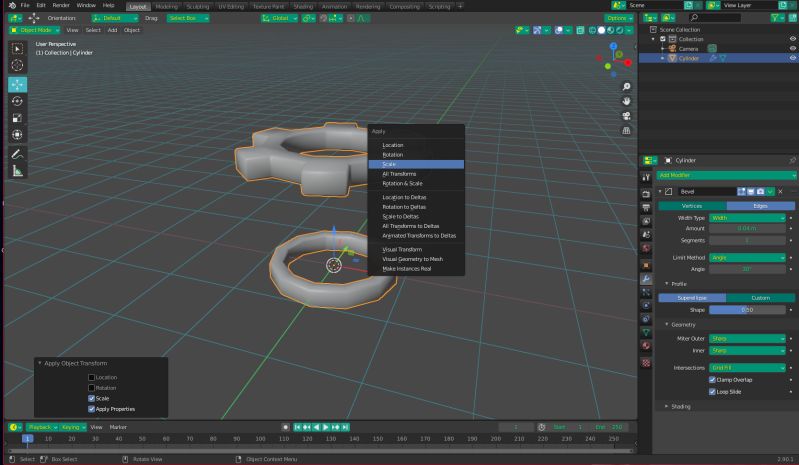Play the animation forward
This screenshot has height=465, width=799.
[x=326, y=427]
